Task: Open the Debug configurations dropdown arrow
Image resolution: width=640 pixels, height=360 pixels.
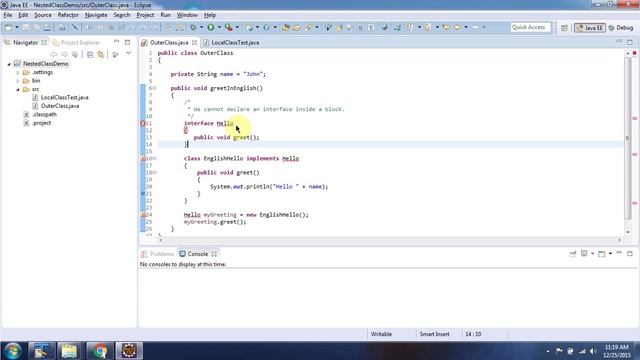Action: pos(201,27)
